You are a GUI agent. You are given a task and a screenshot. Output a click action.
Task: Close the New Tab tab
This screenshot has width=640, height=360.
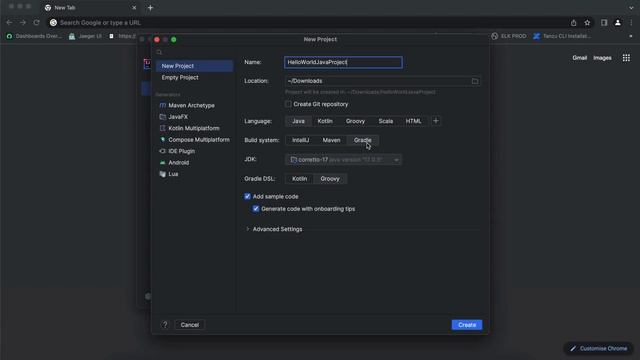(x=134, y=8)
